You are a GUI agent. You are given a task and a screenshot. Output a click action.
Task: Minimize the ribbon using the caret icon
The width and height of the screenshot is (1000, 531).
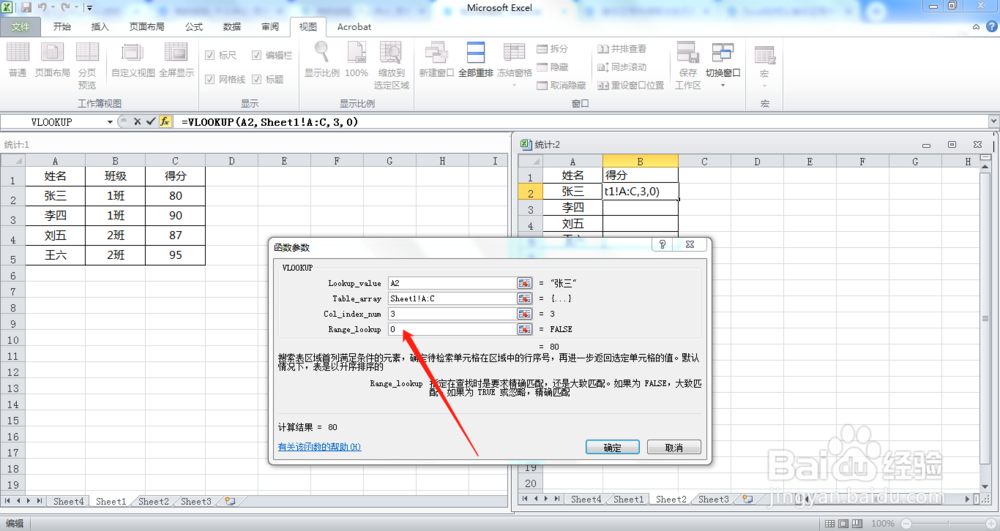976,27
